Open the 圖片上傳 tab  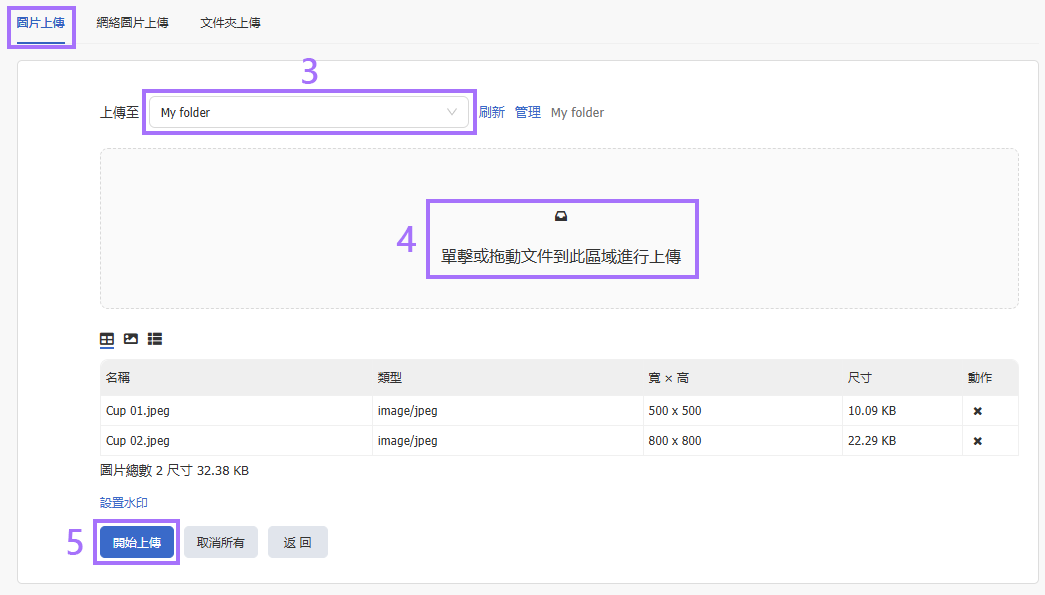tap(41, 23)
